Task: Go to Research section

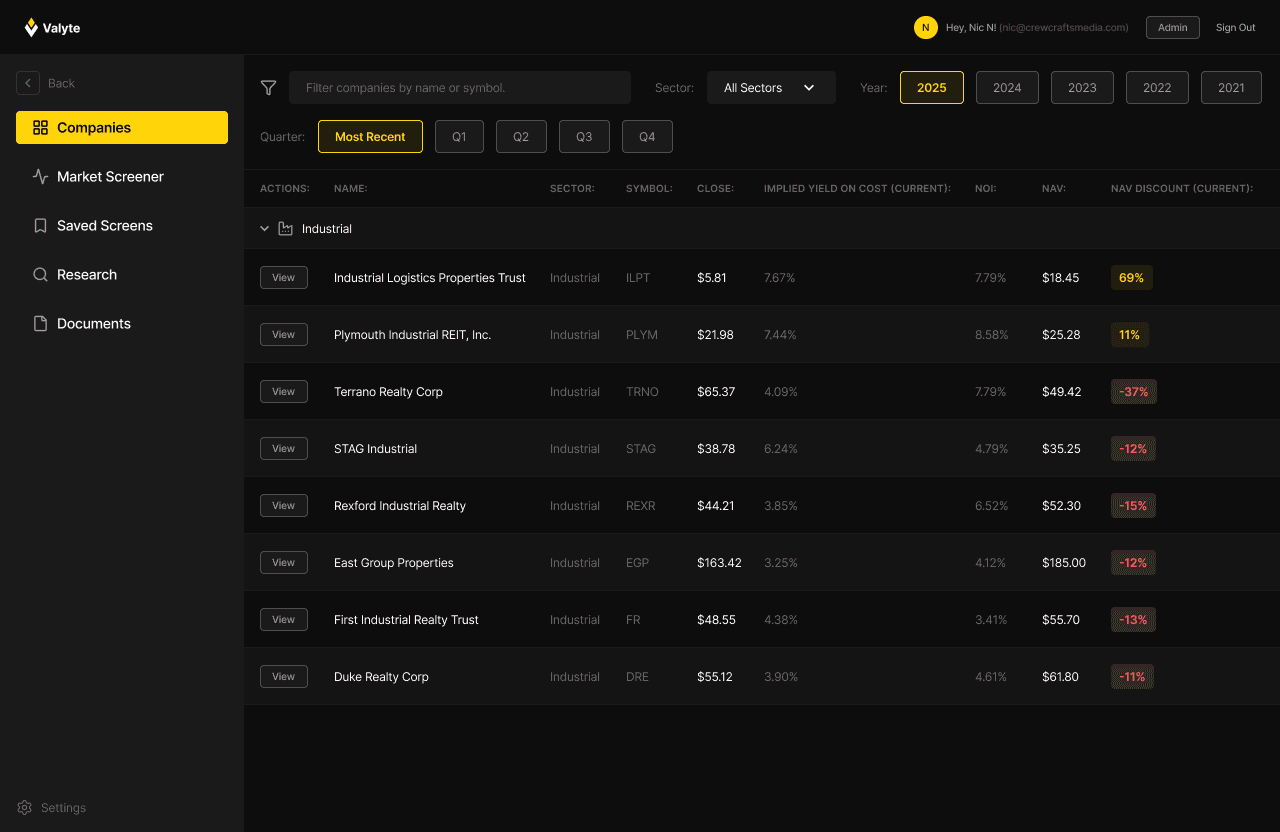Action: pyautogui.click(x=122, y=275)
